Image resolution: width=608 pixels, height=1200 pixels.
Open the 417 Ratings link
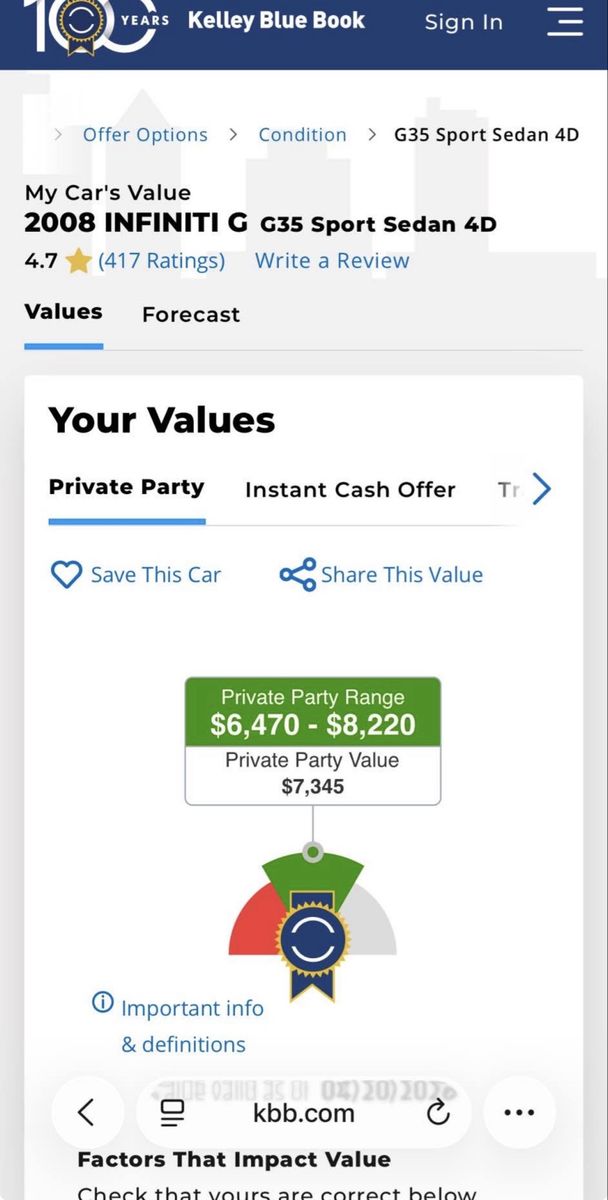click(161, 261)
